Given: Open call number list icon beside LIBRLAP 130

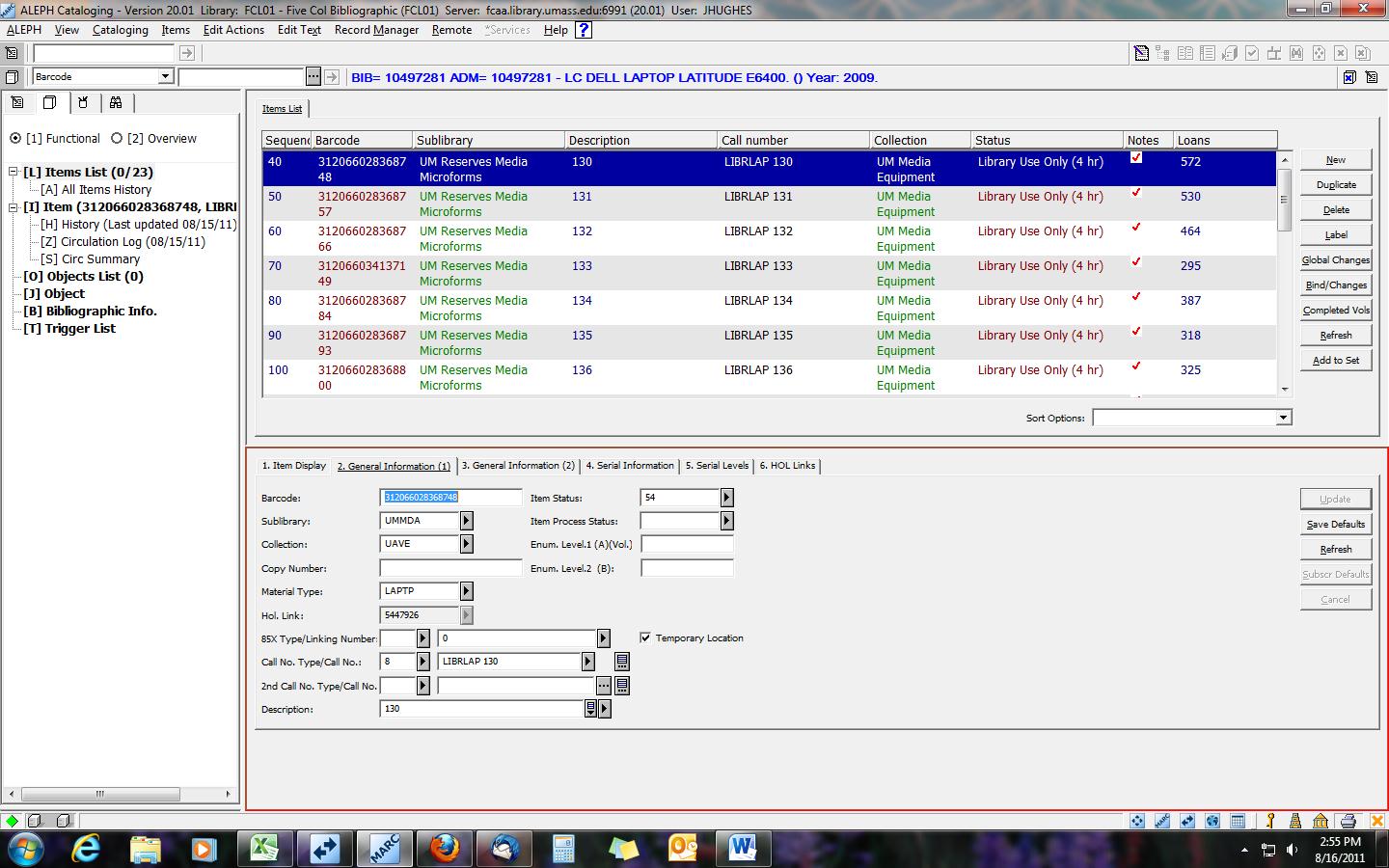Looking at the screenshot, I should (x=622, y=662).
